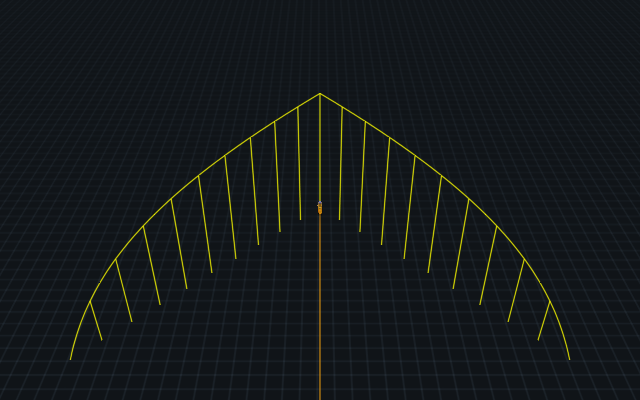This screenshot has width=640, height=400.
Task: Select the fourth yellow line right of center
Action: pyautogui.click(x=410, y=207)
